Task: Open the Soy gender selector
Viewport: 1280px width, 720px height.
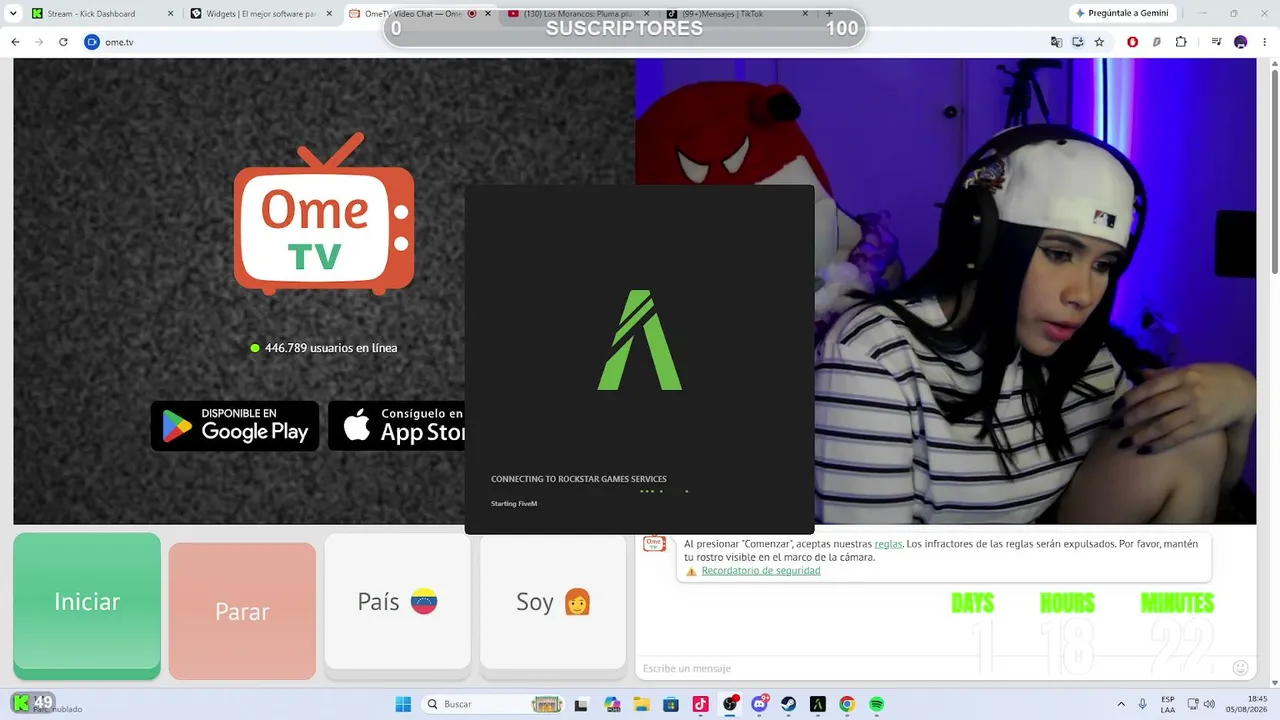Action: (553, 602)
